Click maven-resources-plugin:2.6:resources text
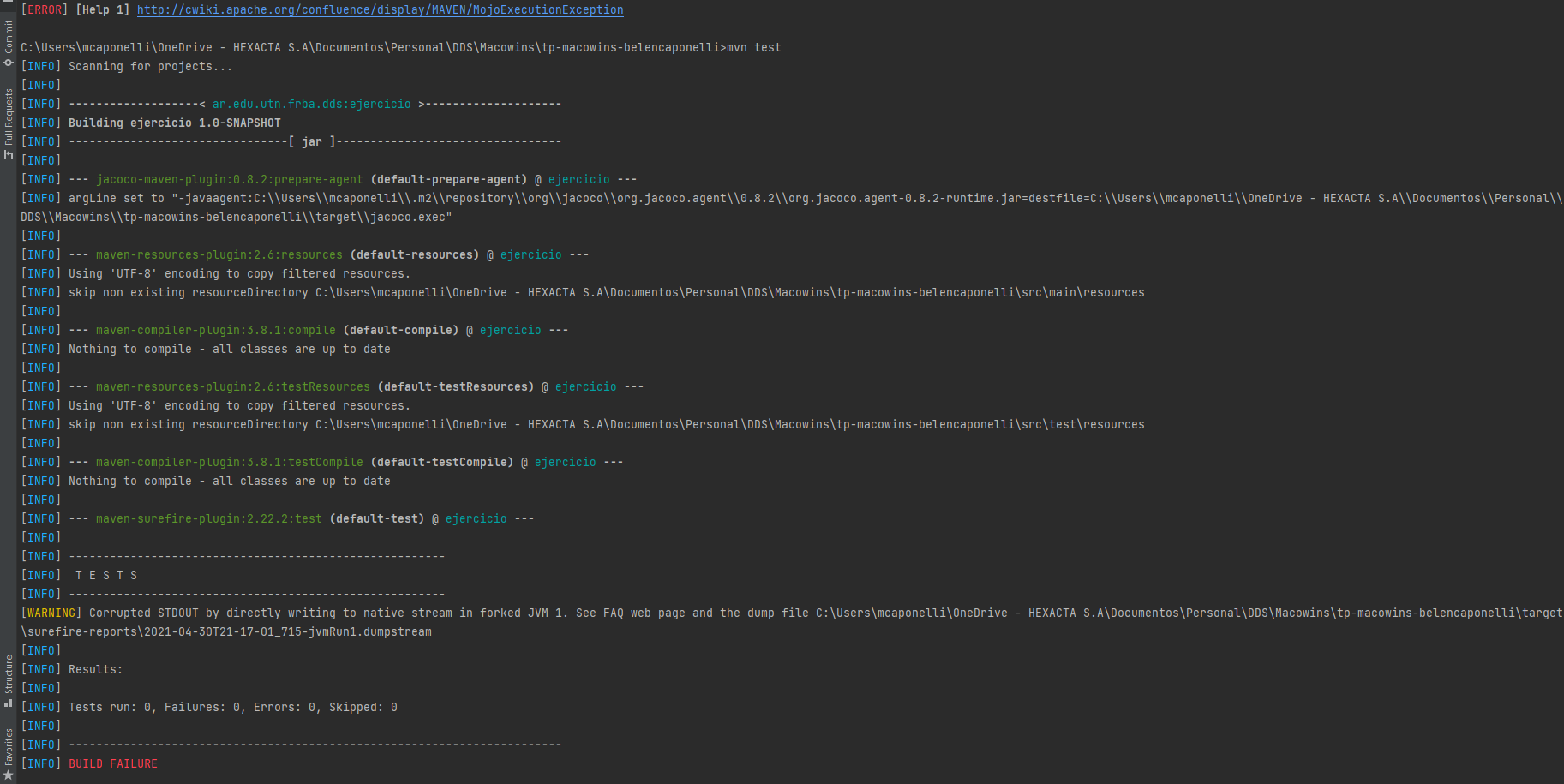The width and height of the screenshot is (1564, 784). click(219, 255)
